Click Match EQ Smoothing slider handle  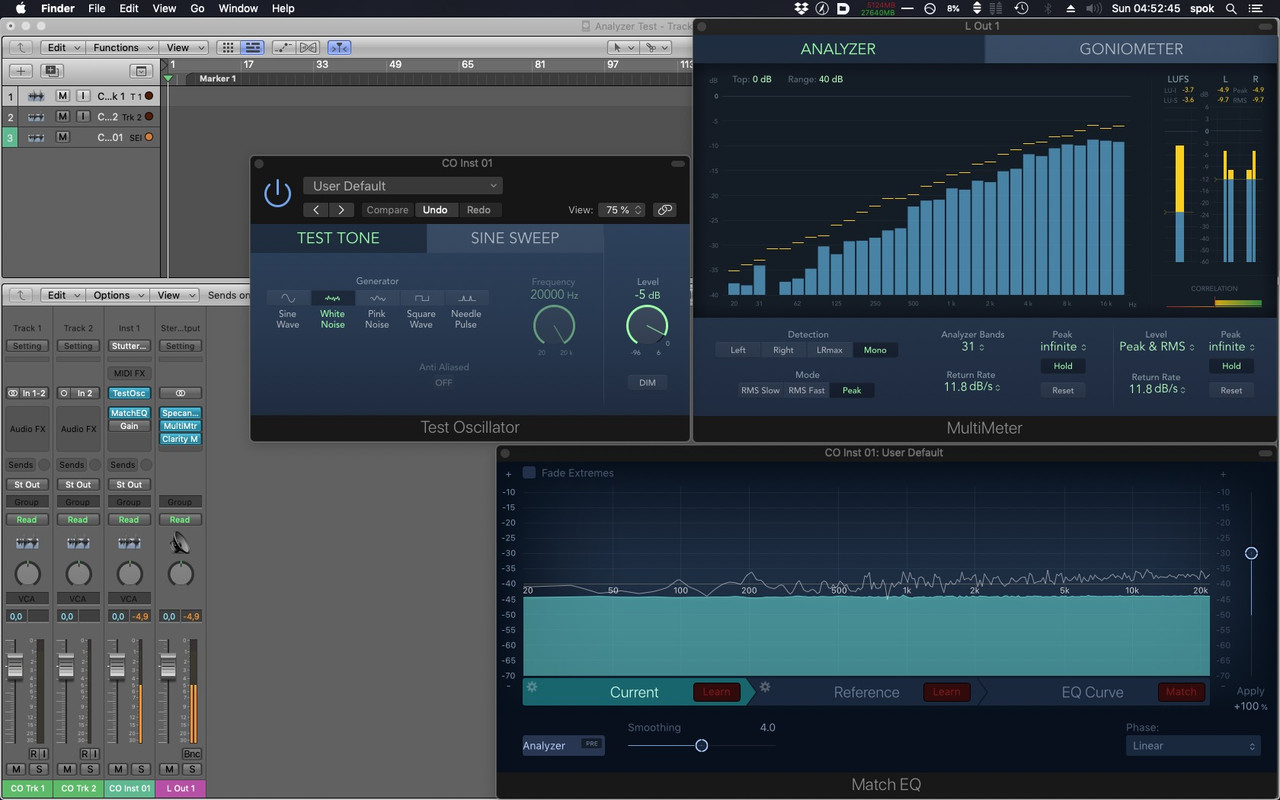tap(702, 745)
